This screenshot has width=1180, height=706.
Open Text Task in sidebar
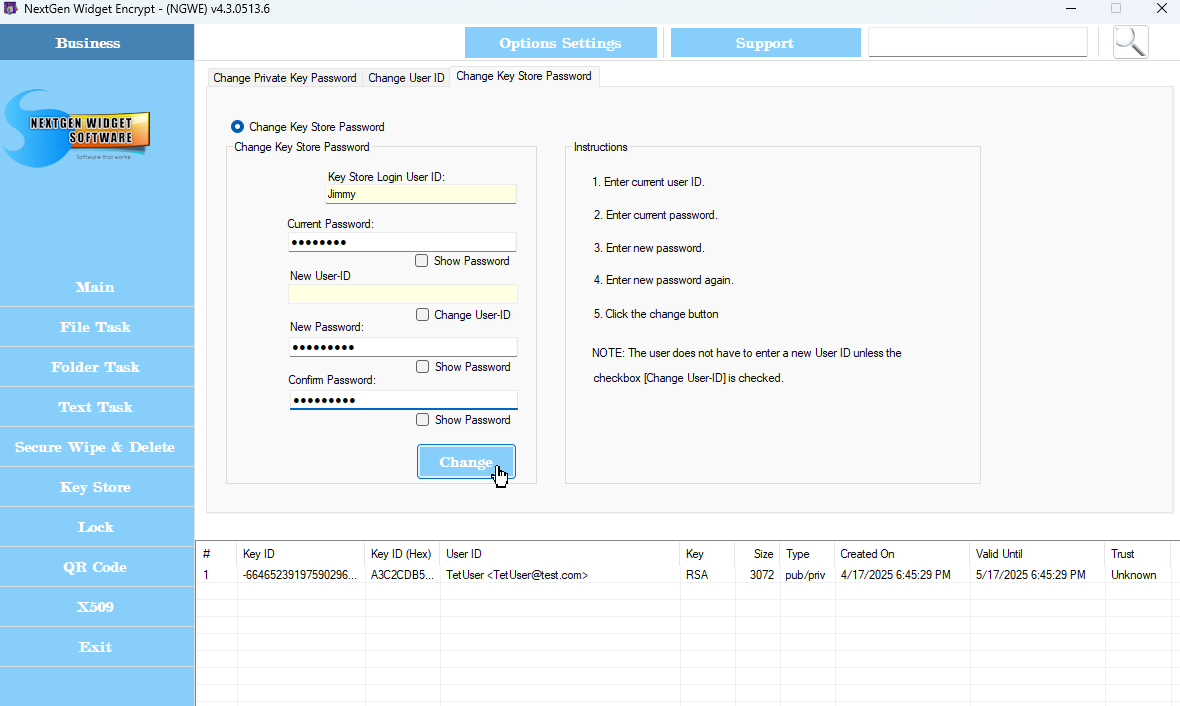tap(96, 406)
